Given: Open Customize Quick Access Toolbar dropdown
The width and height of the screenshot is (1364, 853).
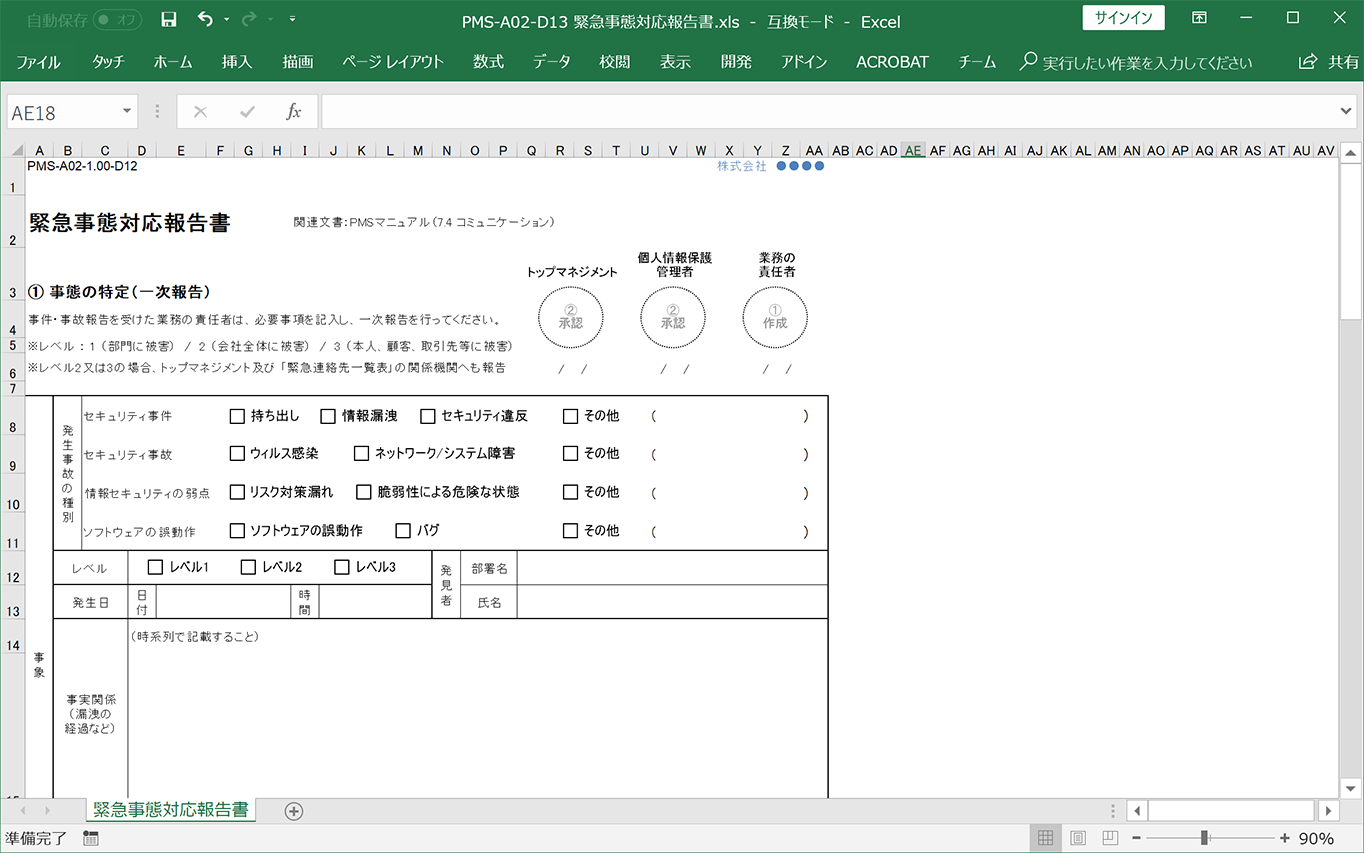Looking at the screenshot, I should 291,20.
